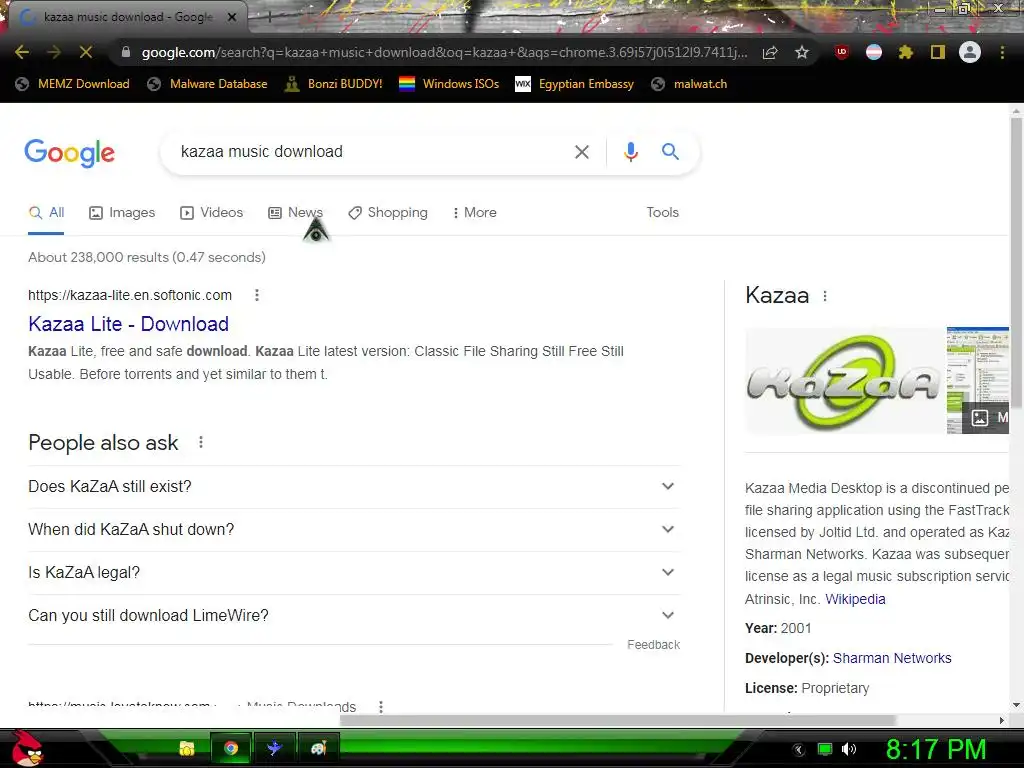Open the Bonzi BUDDY! bookmark
Image resolution: width=1024 pixels, height=768 pixels.
coord(334,84)
